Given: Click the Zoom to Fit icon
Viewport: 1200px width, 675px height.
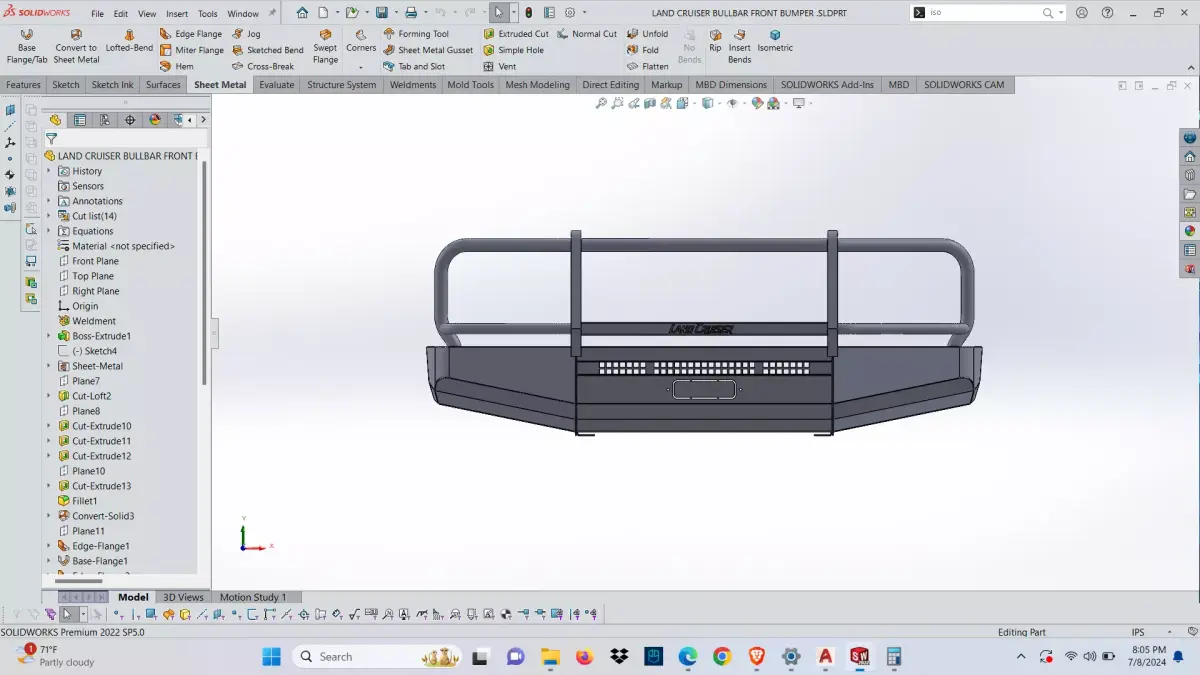Looking at the screenshot, I should [x=601, y=103].
